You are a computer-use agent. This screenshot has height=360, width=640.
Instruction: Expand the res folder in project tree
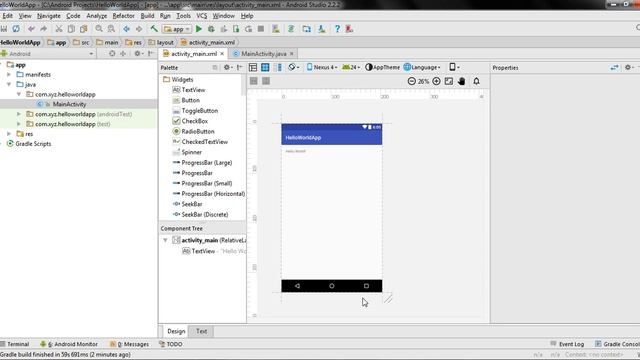pyautogui.click(x=9, y=134)
